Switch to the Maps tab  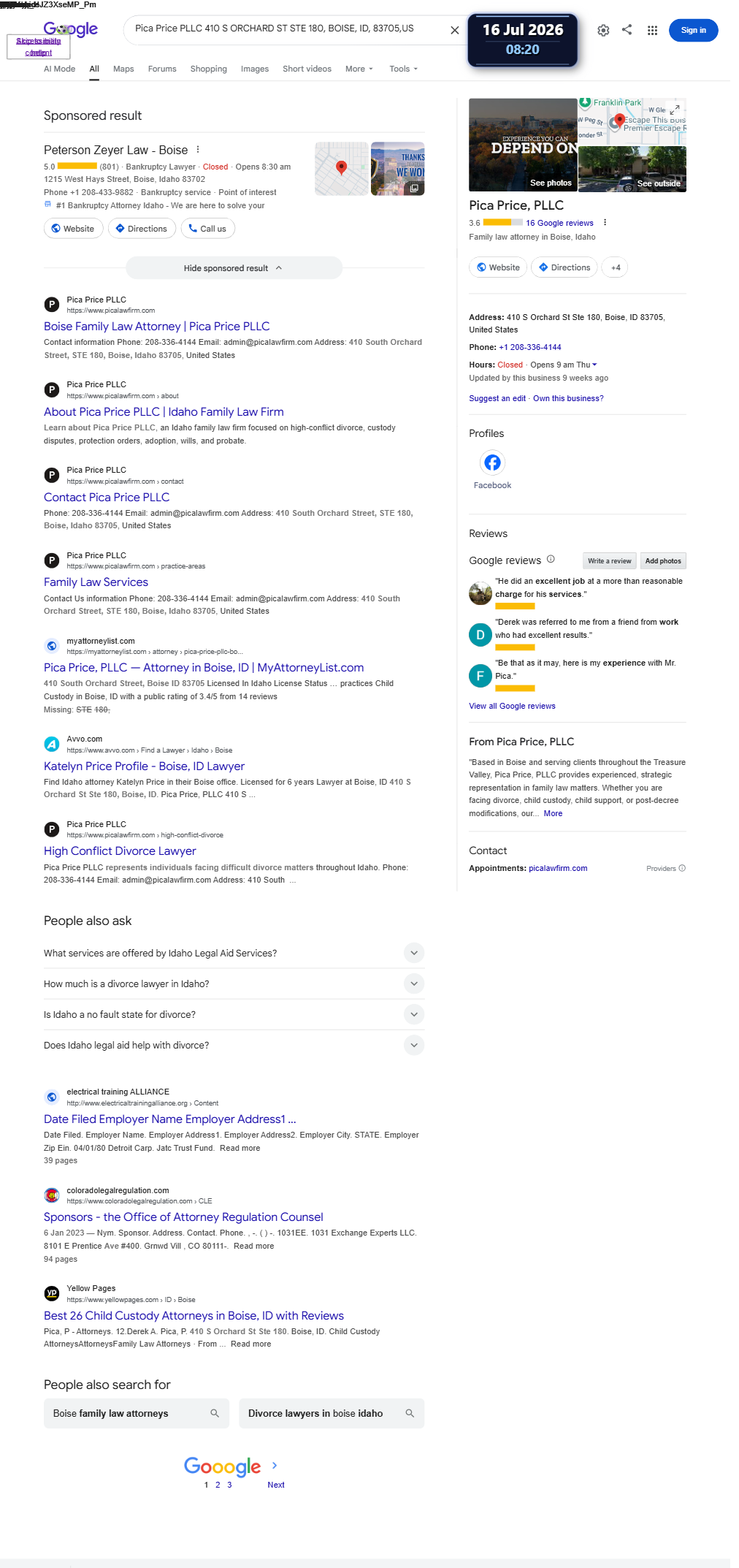[x=123, y=69]
